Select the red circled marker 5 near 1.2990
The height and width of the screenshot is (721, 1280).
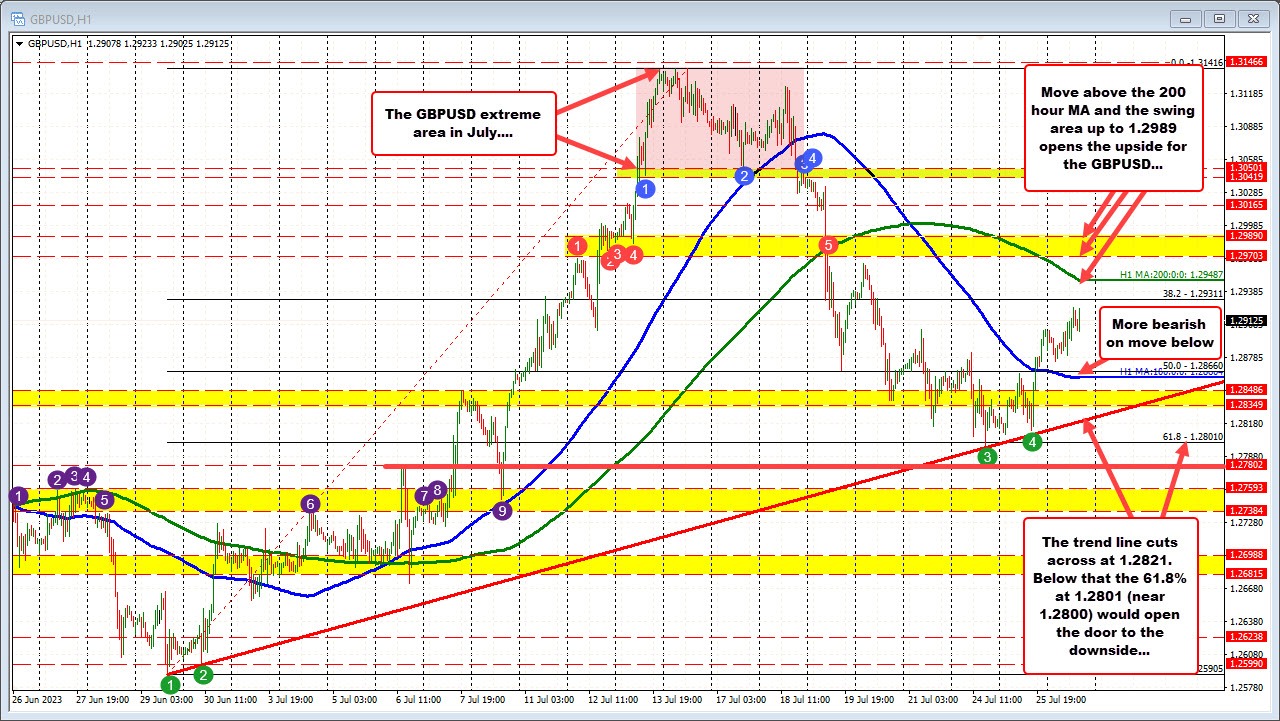click(x=826, y=243)
